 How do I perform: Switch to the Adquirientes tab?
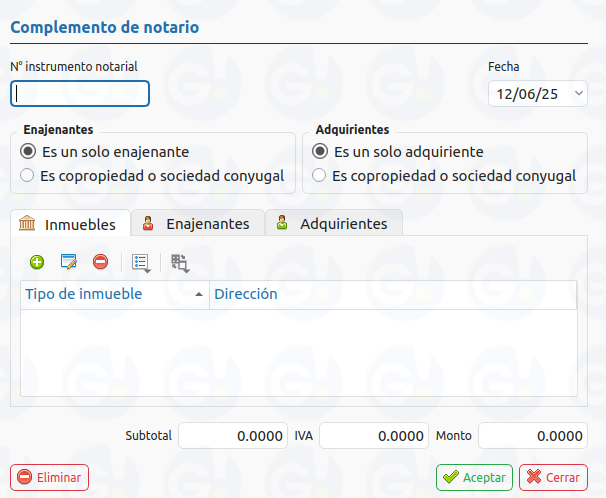tap(334, 224)
